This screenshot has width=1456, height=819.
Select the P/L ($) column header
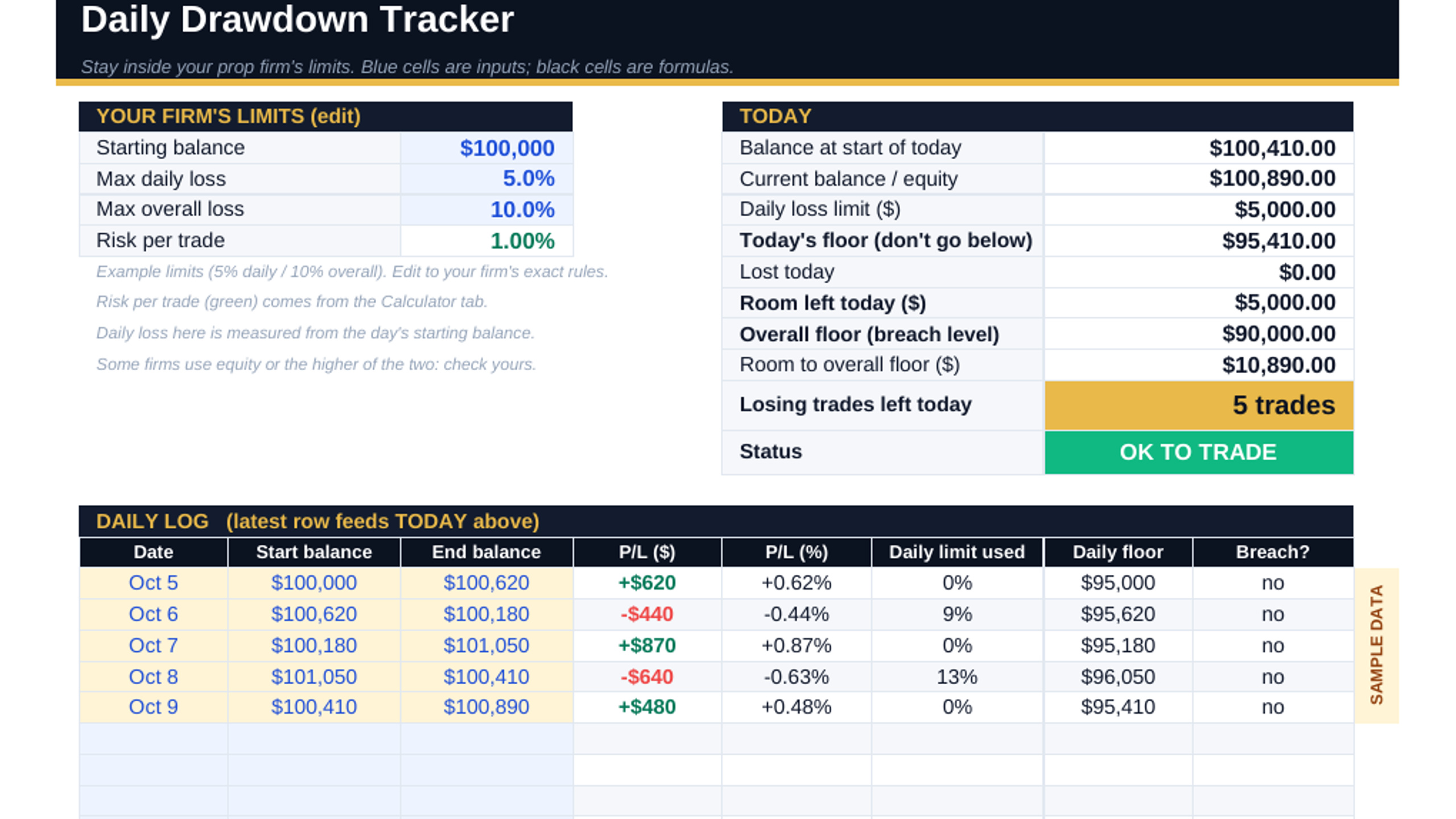647,552
